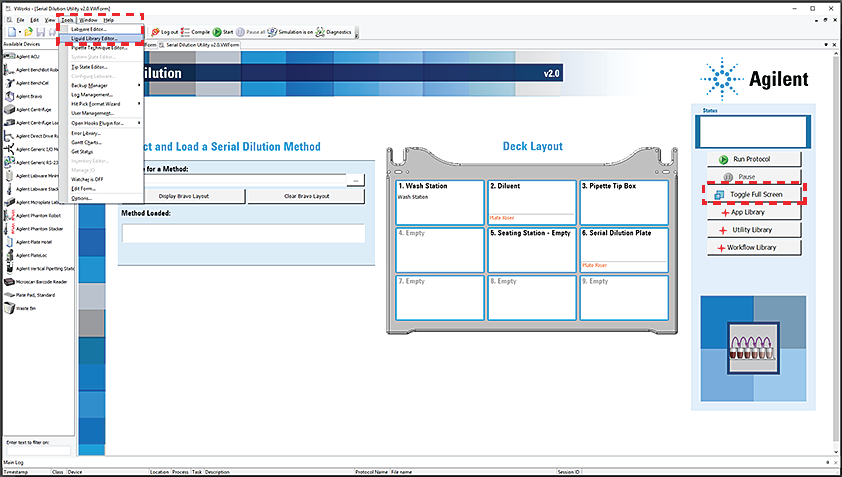Click the device filter text field
Image resolution: width=842 pixels, height=477 pixels.
[x=38, y=450]
